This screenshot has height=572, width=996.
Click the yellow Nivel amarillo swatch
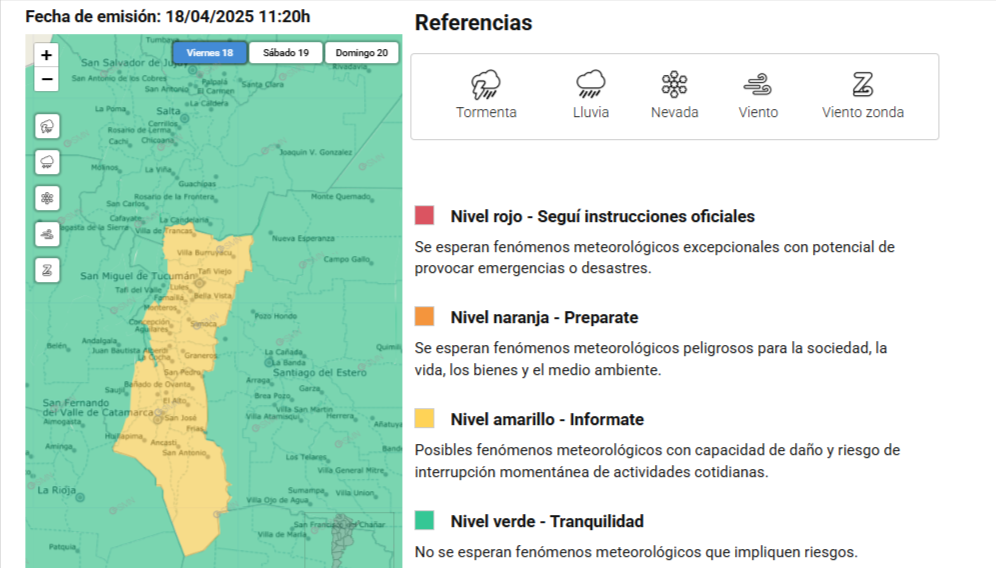(424, 419)
